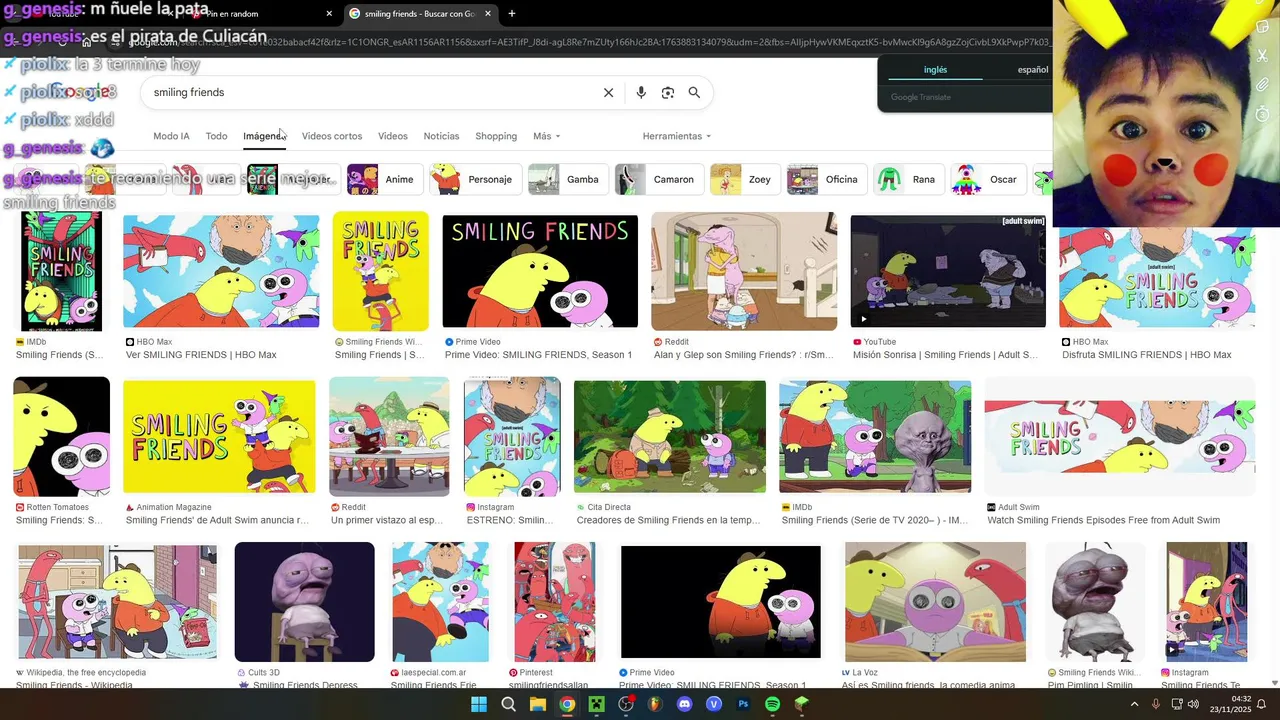Open the Cita Directa forest scene thumbnail
This screenshot has height=720, width=1280.
670,437
